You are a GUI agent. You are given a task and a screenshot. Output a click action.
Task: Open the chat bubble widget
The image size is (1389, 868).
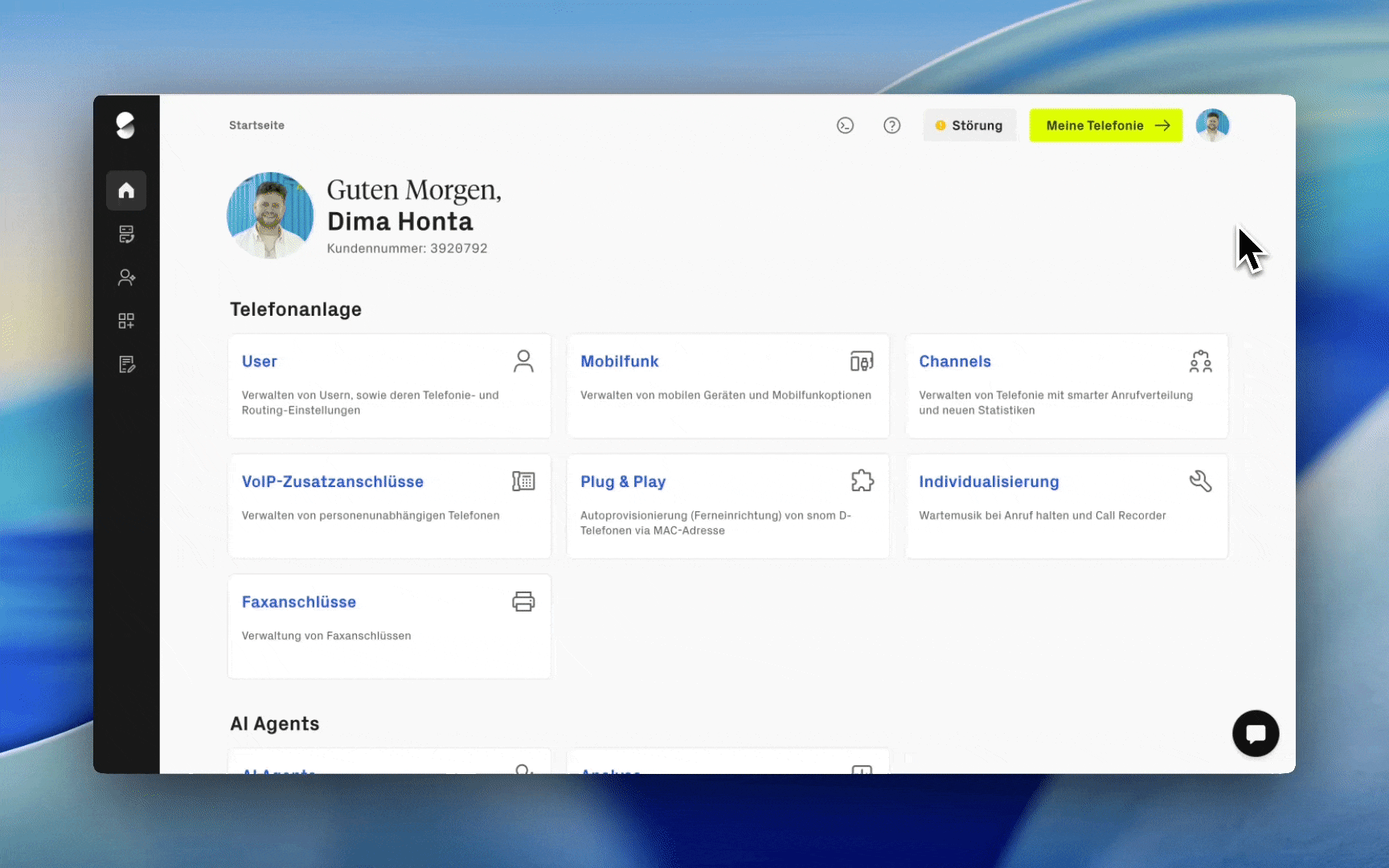(1256, 733)
